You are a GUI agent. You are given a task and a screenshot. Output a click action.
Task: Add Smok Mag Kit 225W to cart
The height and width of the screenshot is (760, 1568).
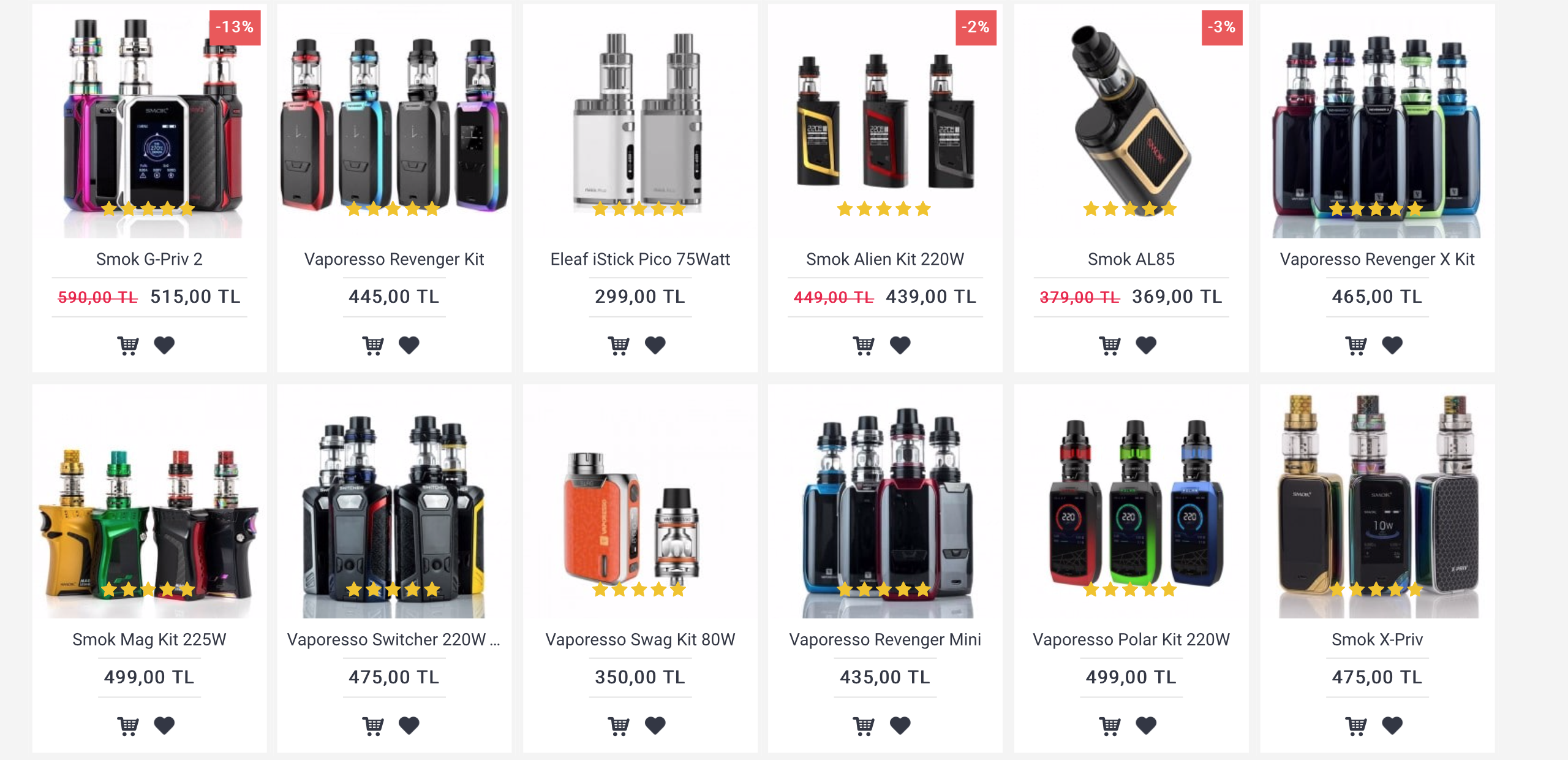coord(128,726)
